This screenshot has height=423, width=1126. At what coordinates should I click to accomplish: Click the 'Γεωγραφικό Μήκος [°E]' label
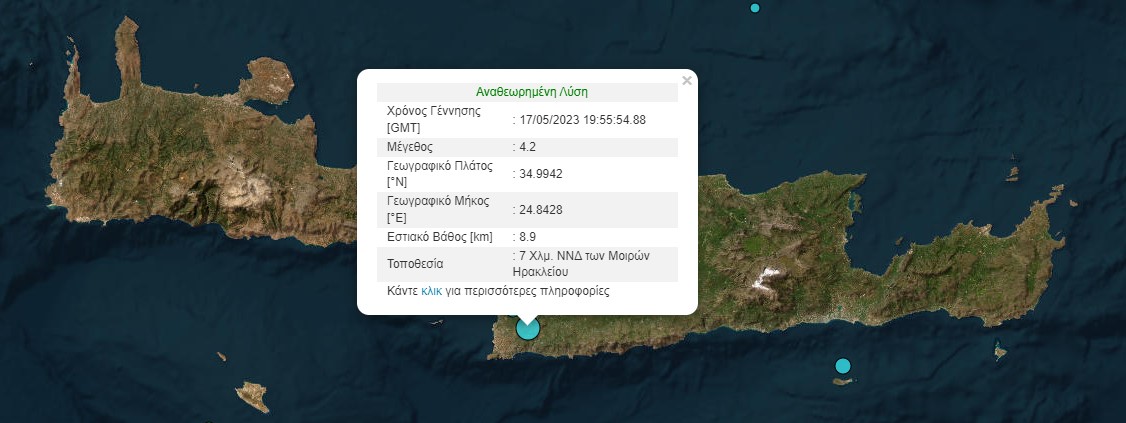[x=438, y=210]
